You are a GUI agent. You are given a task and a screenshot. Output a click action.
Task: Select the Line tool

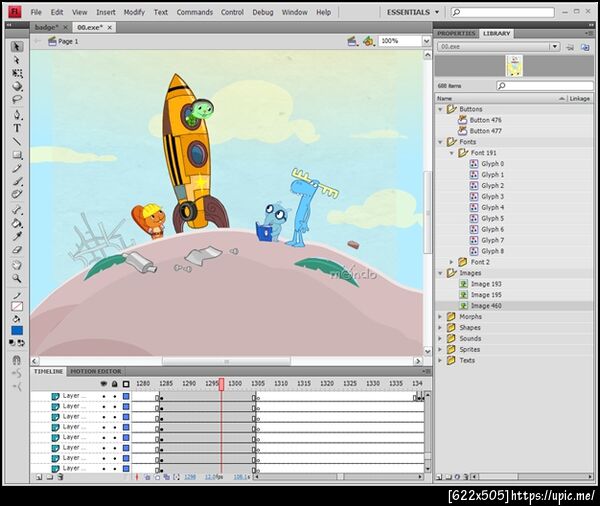[16, 141]
